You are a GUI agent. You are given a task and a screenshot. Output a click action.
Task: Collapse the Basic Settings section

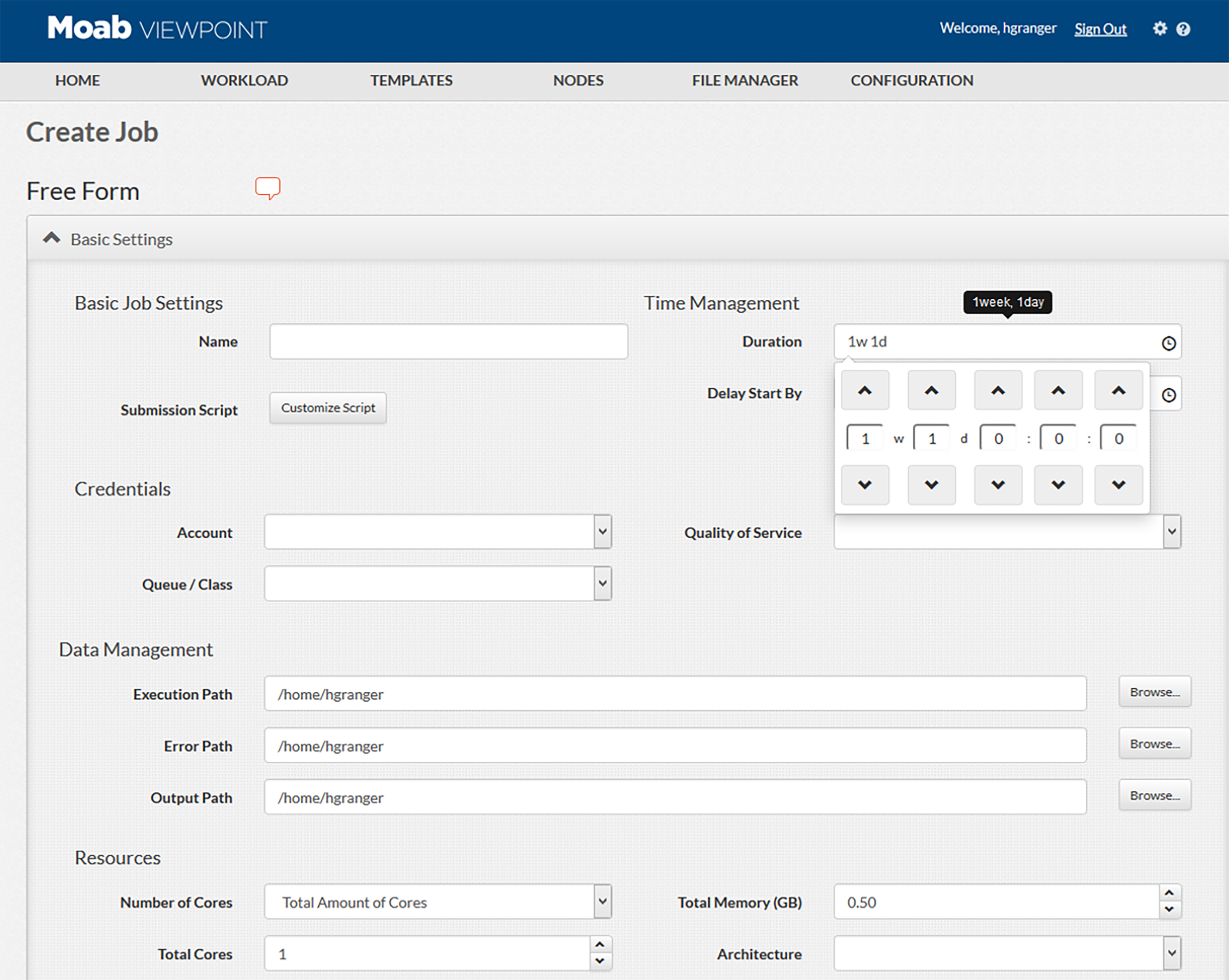pyautogui.click(x=52, y=238)
